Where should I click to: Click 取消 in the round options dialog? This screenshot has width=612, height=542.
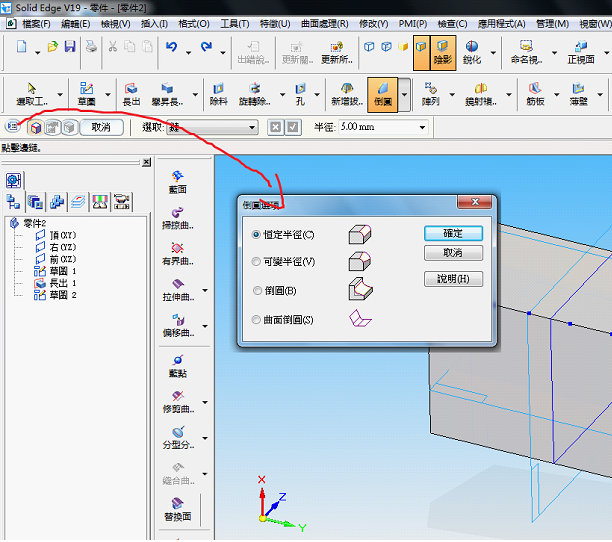point(453,253)
